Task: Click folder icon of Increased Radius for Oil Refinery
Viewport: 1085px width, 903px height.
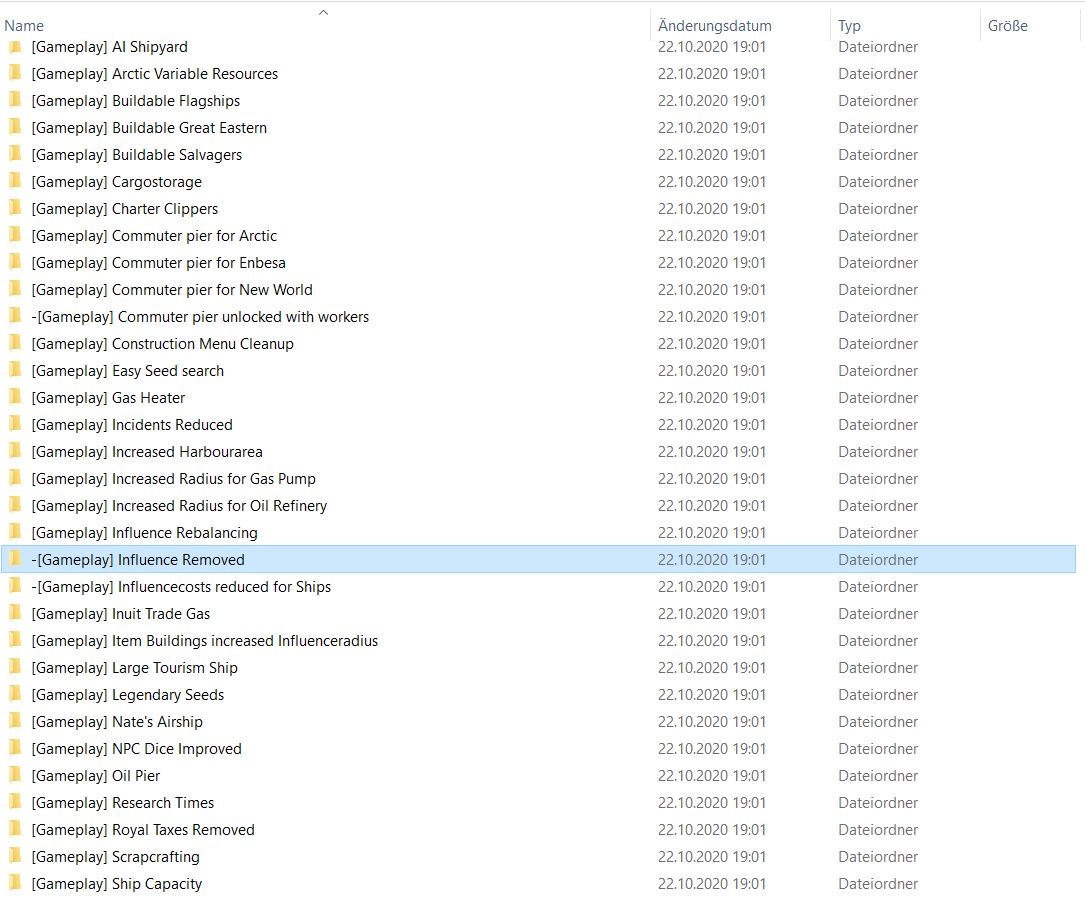Action: point(15,505)
